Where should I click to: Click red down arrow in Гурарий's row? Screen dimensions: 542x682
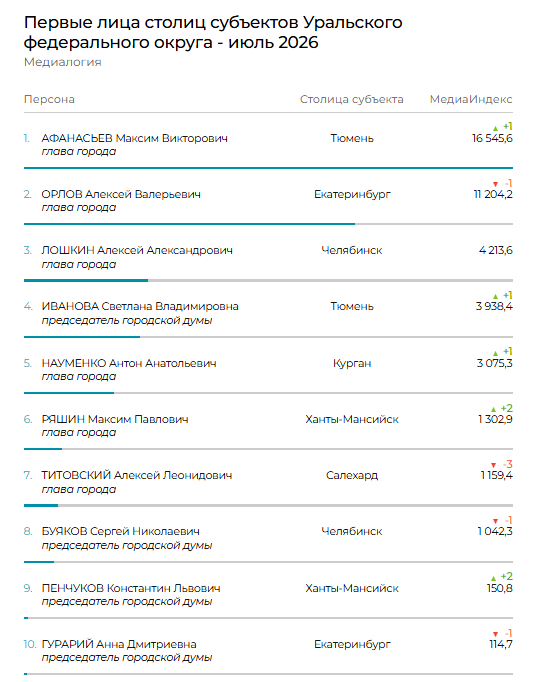pyautogui.click(x=495, y=634)
